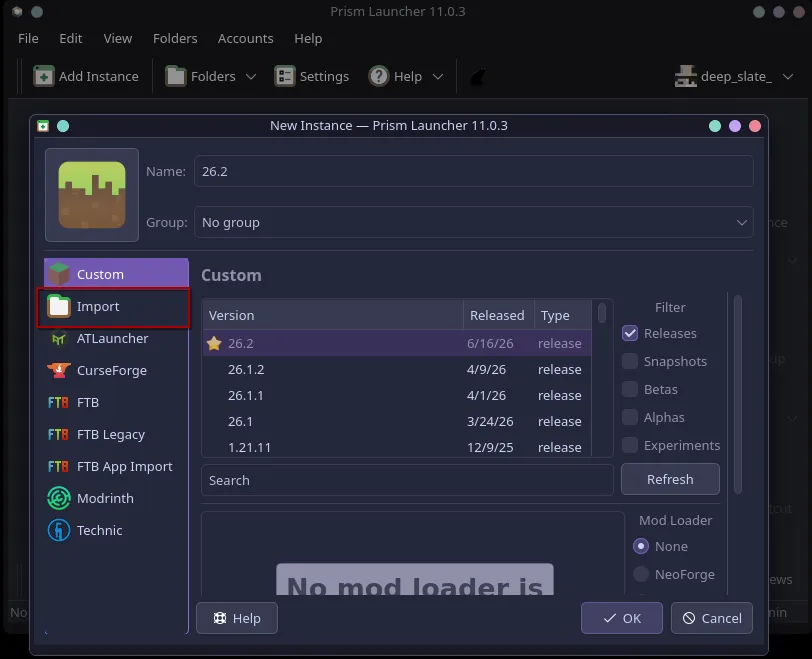The image size is (812, 659).
Task: Open the deep_slate_ account dropdown arrow
Action: (x=788, y=77)
